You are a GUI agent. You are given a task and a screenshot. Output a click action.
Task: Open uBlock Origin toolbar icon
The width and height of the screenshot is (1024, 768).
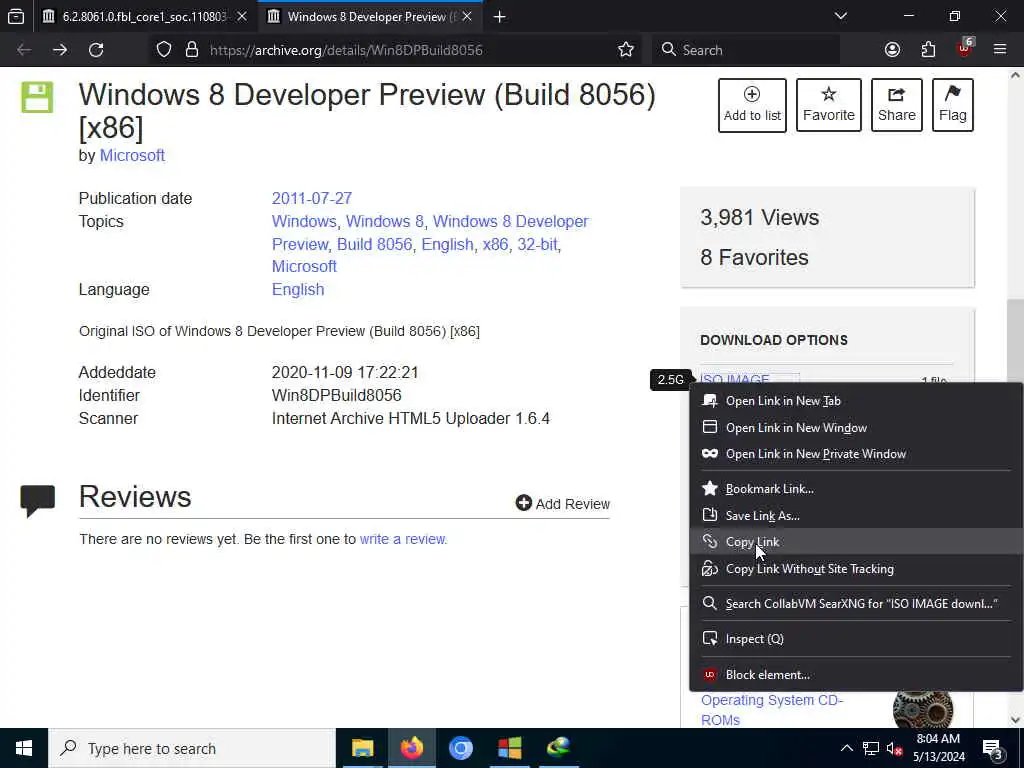[965, 48]
